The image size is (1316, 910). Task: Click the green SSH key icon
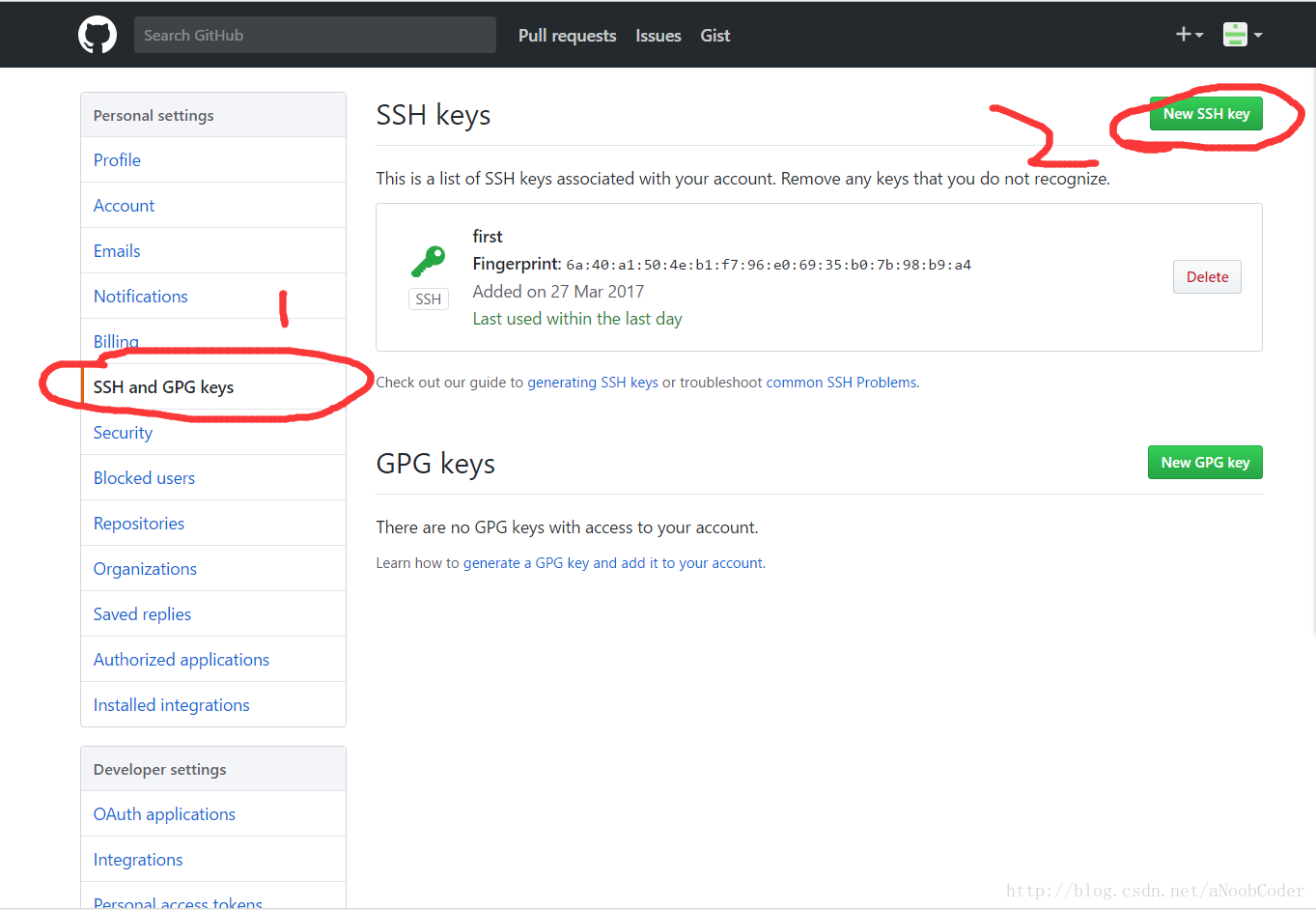(x=428, y=261)
